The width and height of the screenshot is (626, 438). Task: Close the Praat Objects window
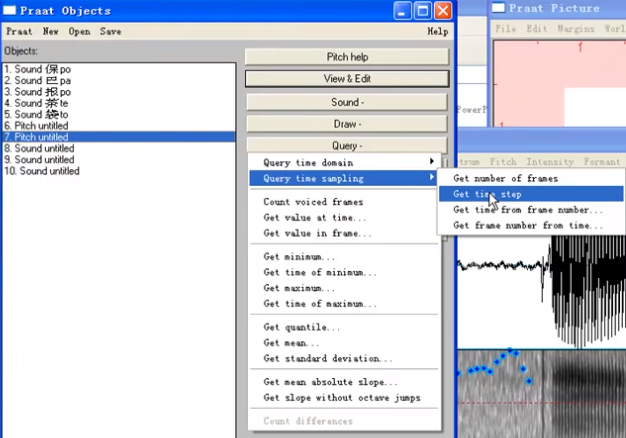pos(443,11)
